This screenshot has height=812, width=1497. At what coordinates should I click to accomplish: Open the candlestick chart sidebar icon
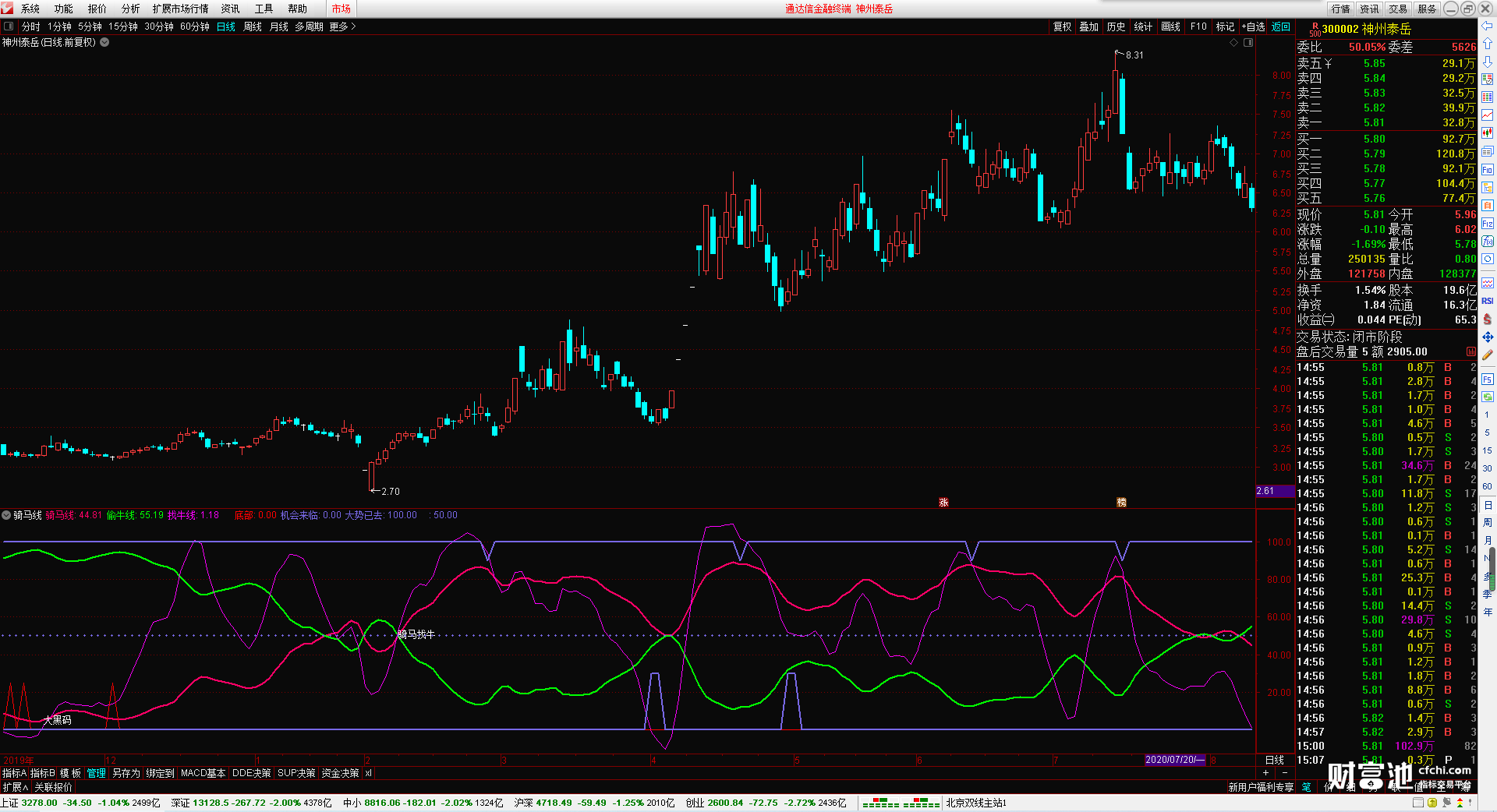coord(1488,133)
